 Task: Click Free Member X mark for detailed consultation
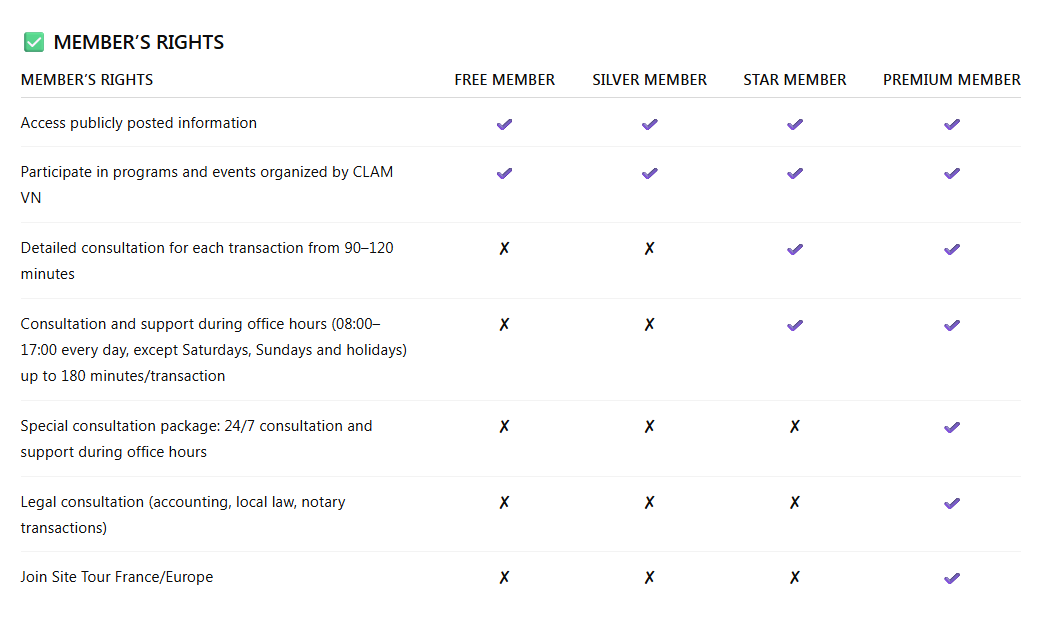tap(504, 248)
